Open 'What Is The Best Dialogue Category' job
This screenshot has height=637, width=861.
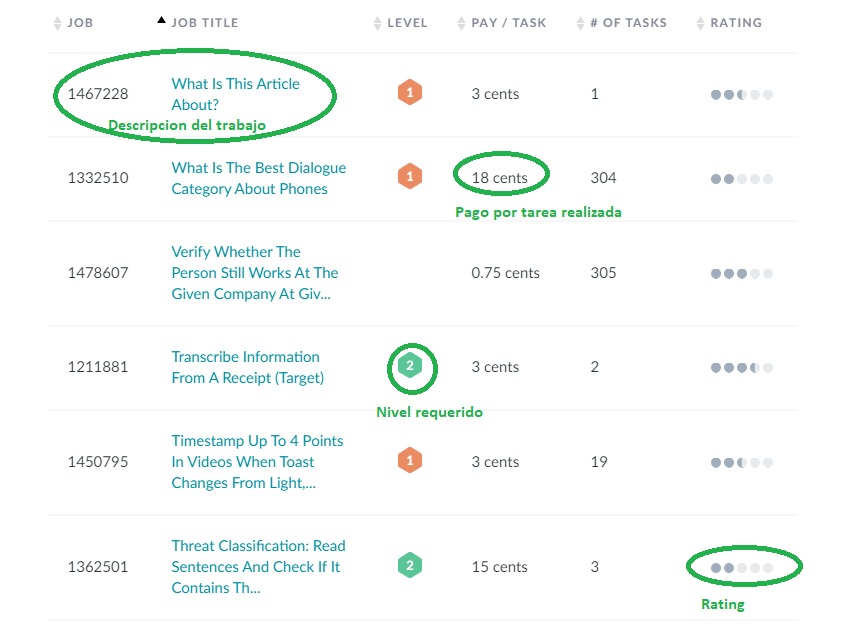(x=258, y=178)
